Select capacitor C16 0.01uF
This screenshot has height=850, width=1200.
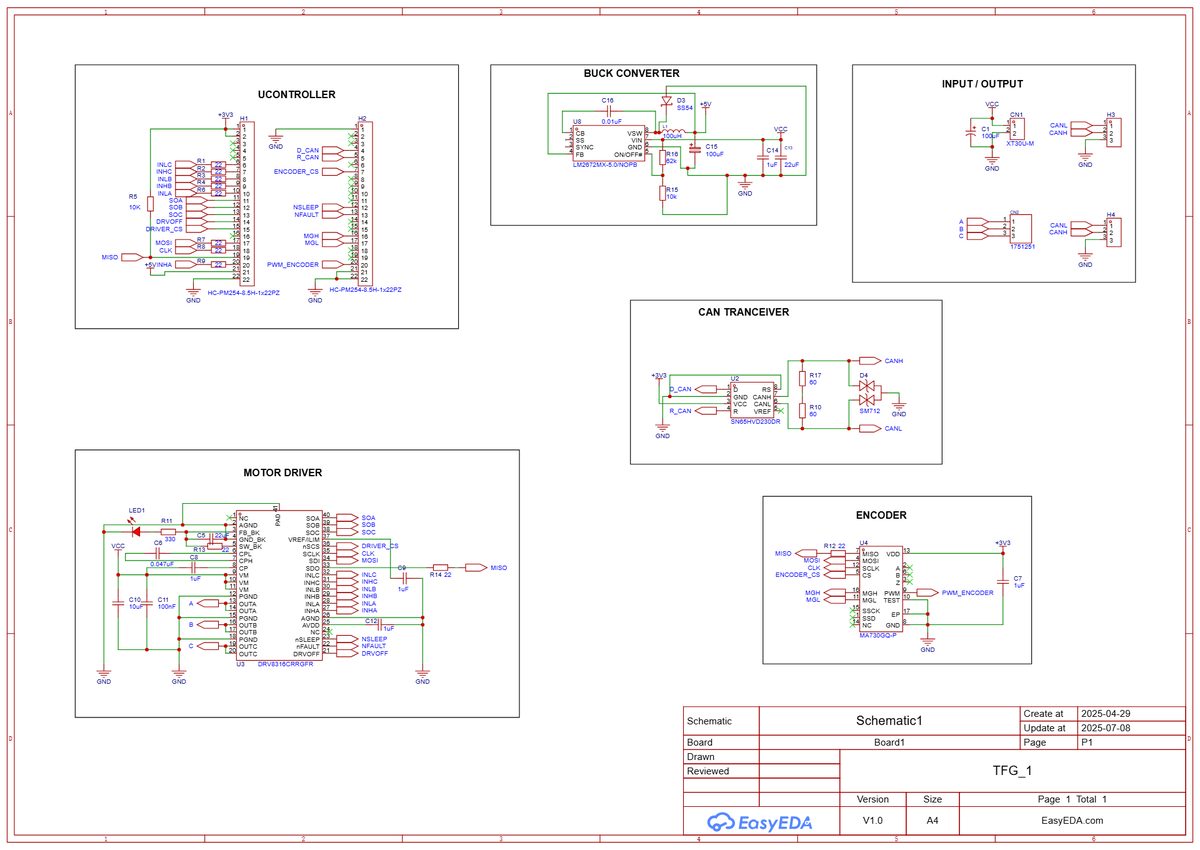point(607,111)
